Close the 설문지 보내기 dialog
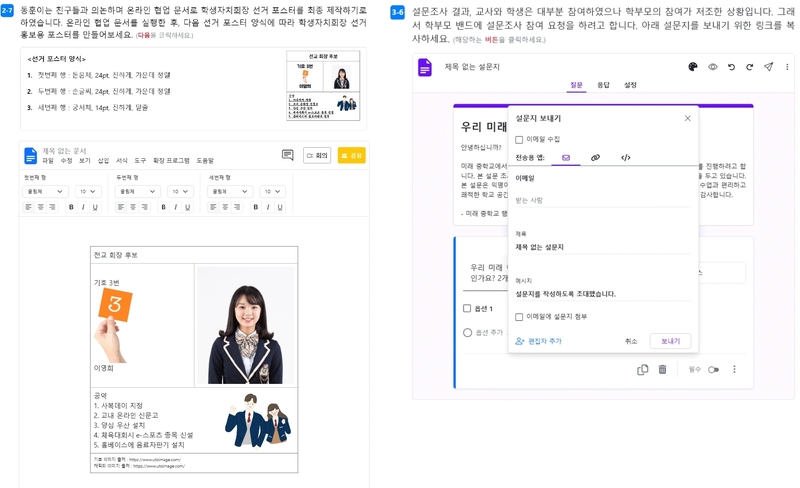 688,118
